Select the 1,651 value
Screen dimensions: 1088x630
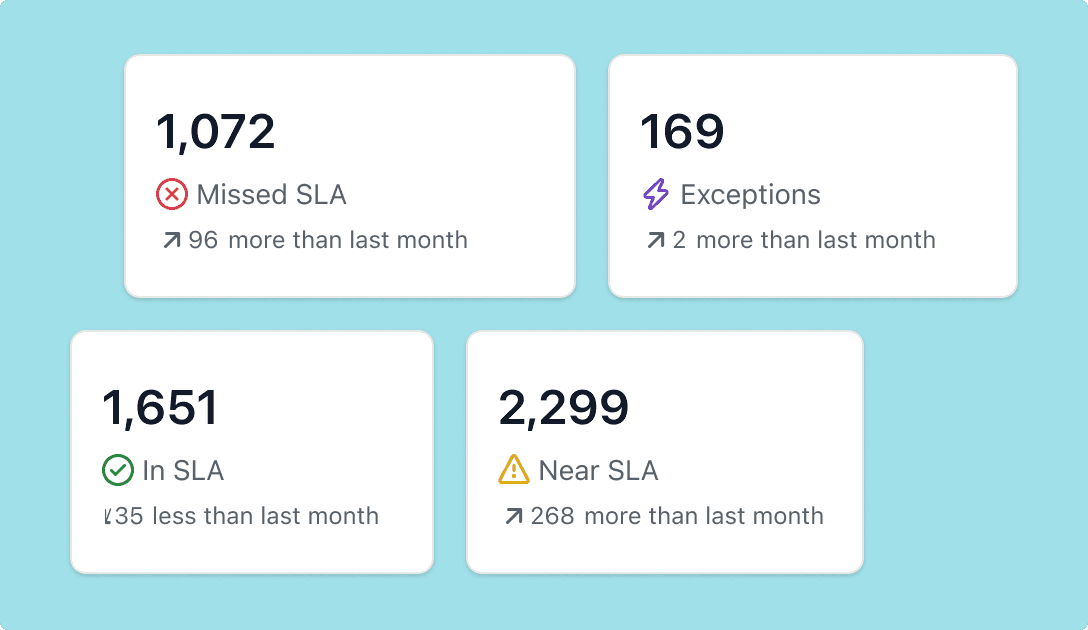[x=161, y=408]
